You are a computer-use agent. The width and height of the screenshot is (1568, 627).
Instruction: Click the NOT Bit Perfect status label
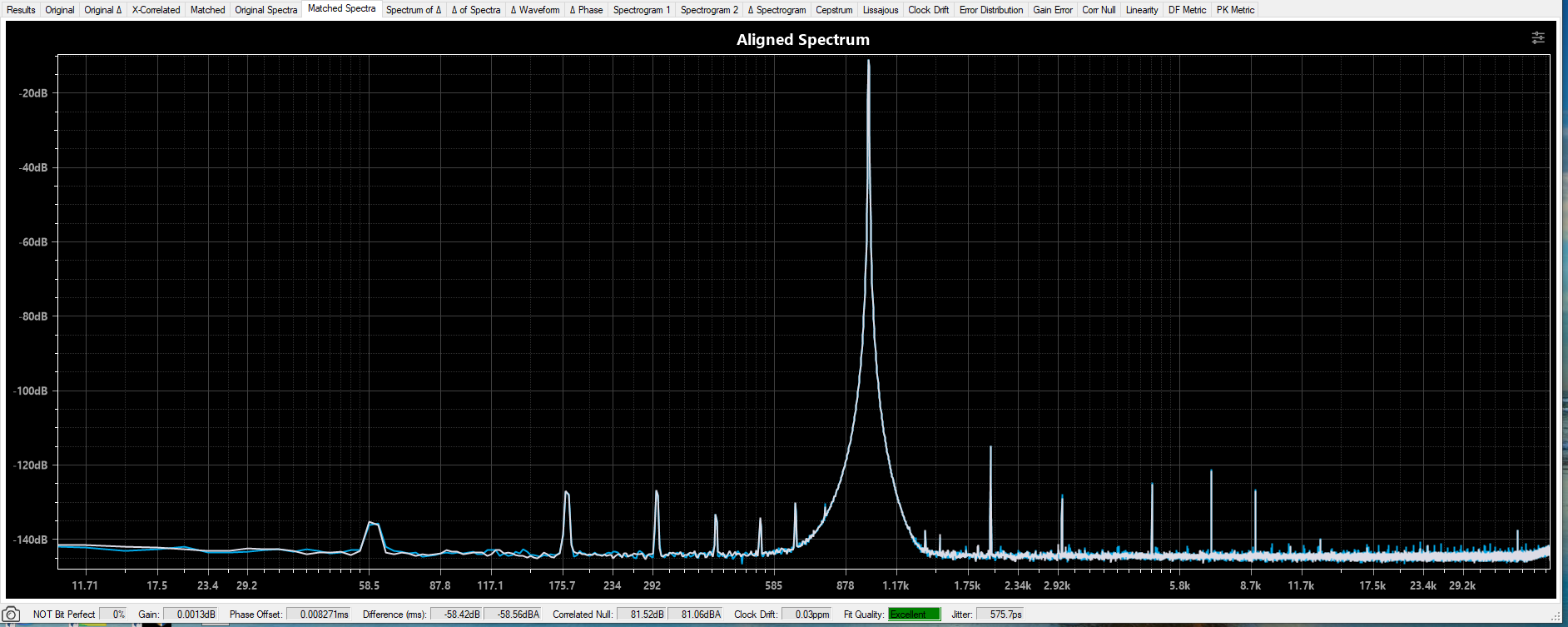click(64, 615)
